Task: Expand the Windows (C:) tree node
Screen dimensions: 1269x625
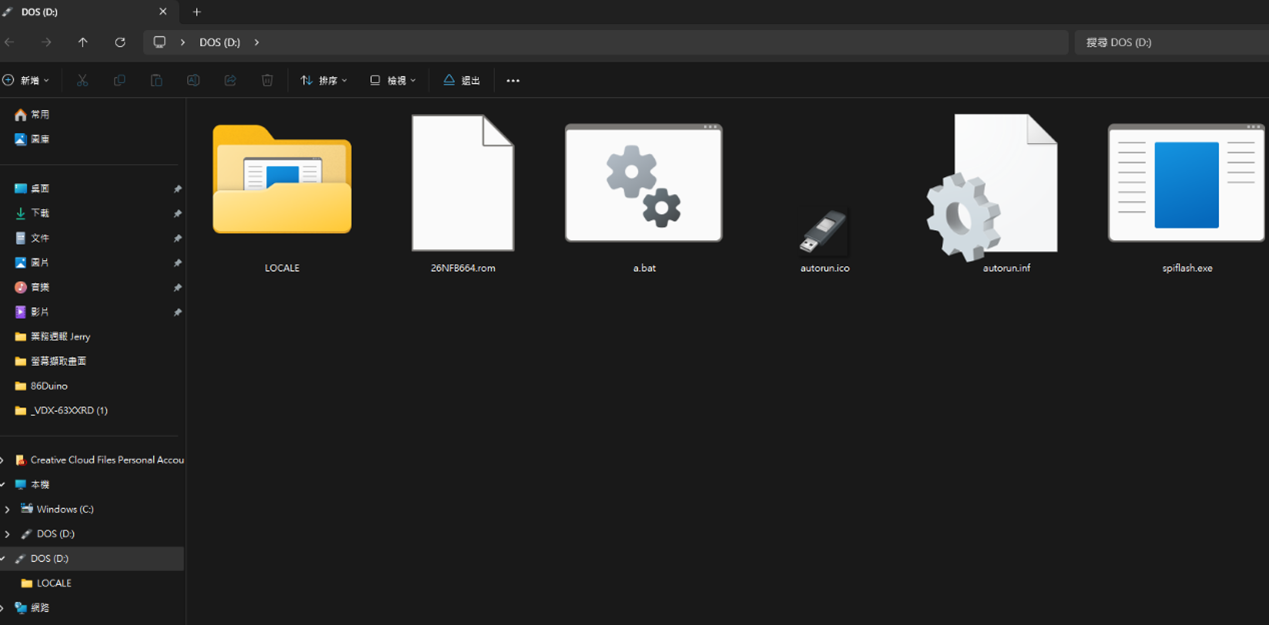Action: click(x=8, y=509)
